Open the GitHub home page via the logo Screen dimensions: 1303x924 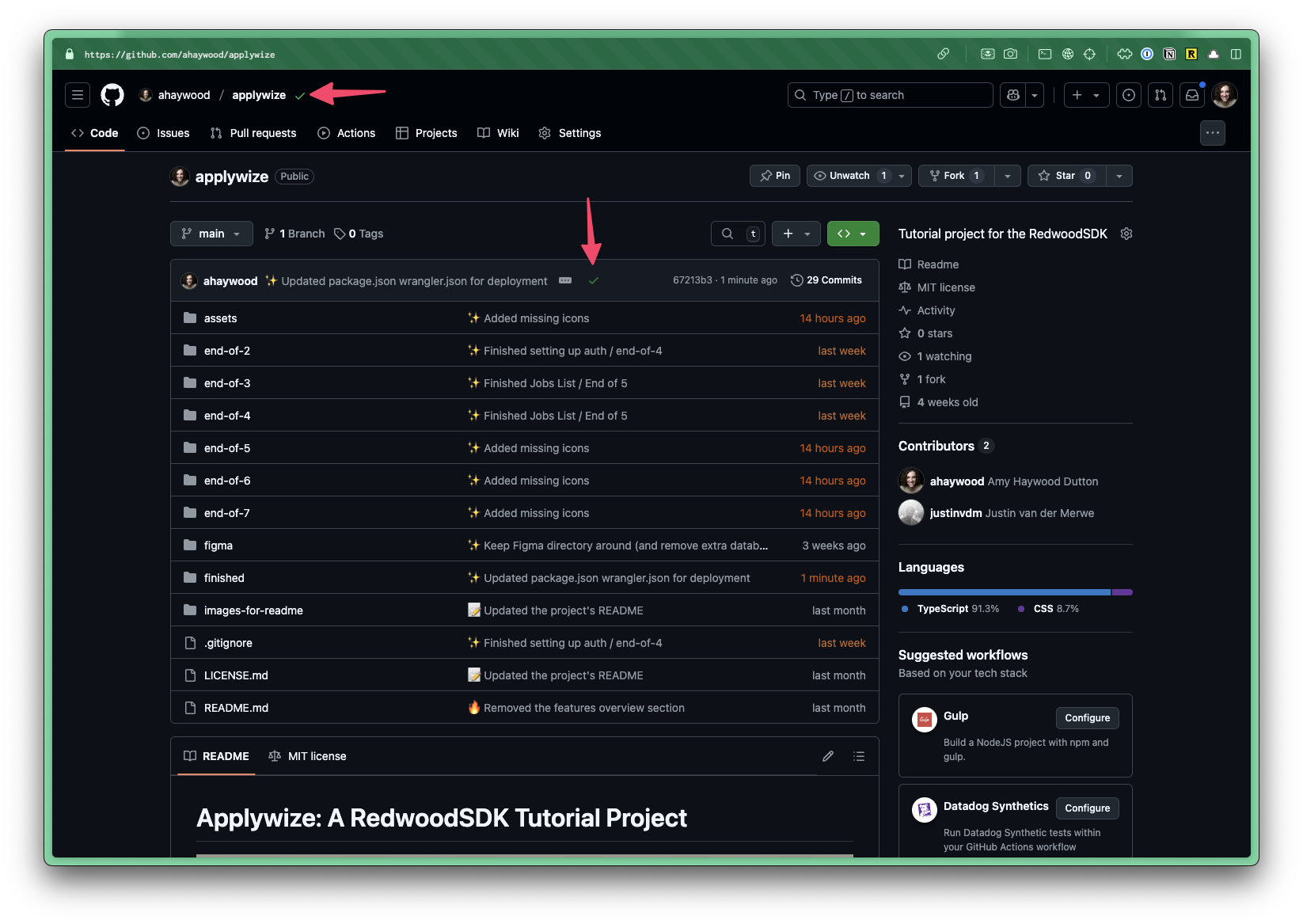click(x=112, y=95)
